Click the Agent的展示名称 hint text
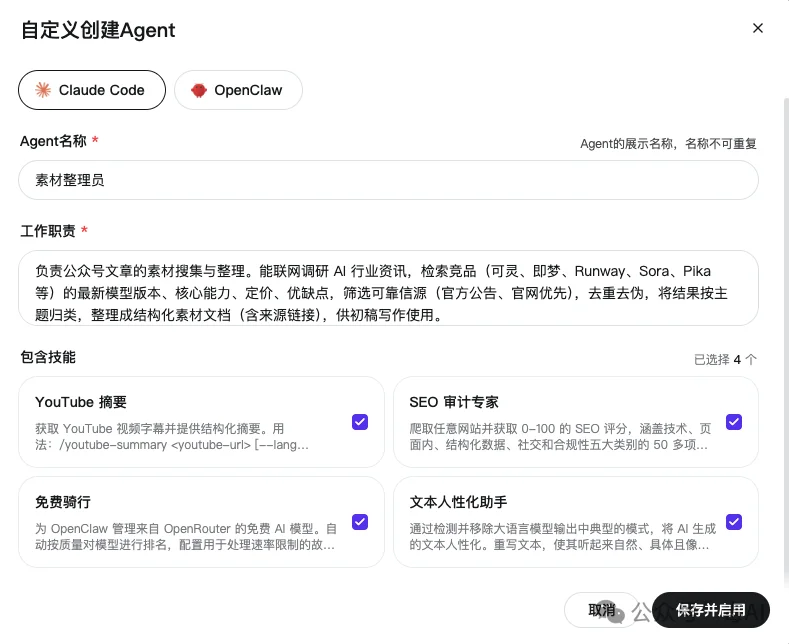789x644 pixels. point(668,144)
